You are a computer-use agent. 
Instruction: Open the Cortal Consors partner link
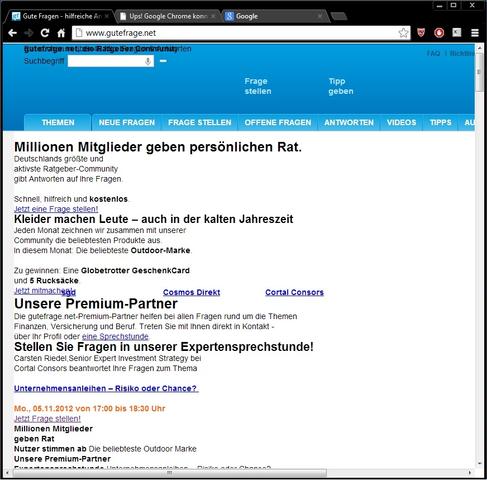(x=294, y=292)
